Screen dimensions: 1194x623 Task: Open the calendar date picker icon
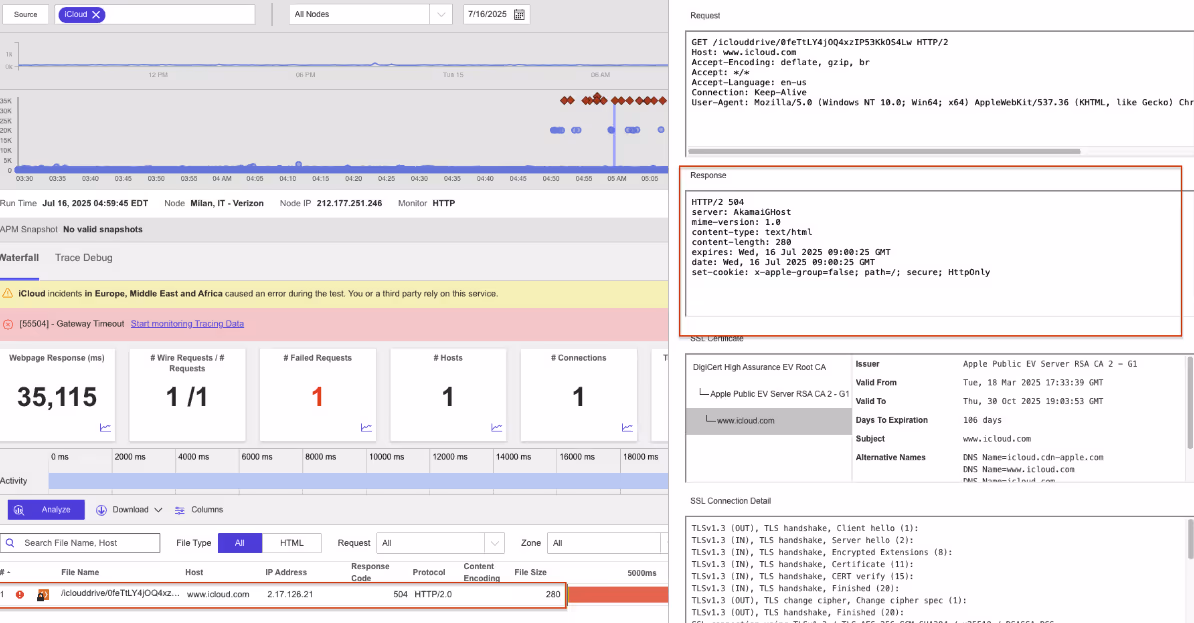(x=519, y=14)
